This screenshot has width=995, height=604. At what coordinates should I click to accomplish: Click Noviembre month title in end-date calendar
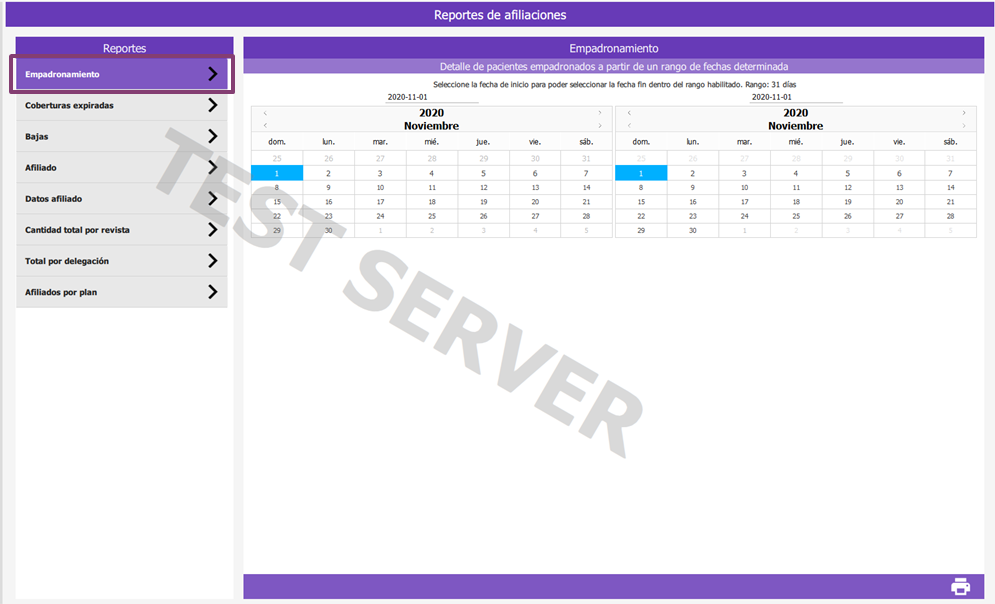(796, 126)
